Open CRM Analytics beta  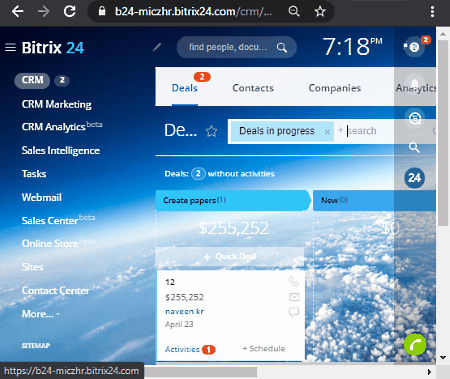tap(62, 127)
